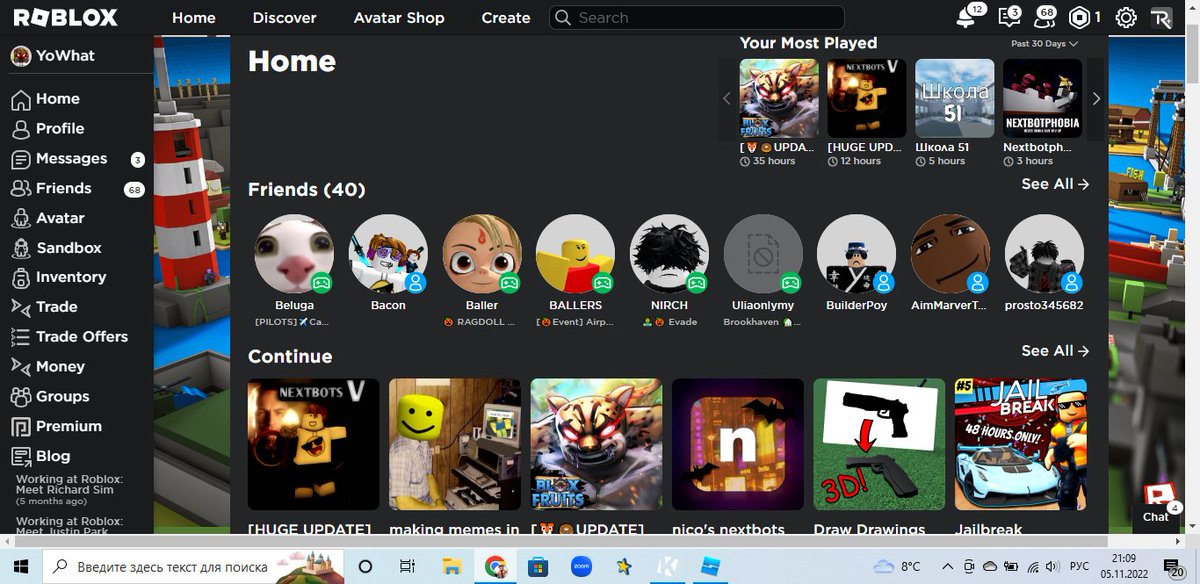Open Premium in the left sidebar

click(56, 426)
